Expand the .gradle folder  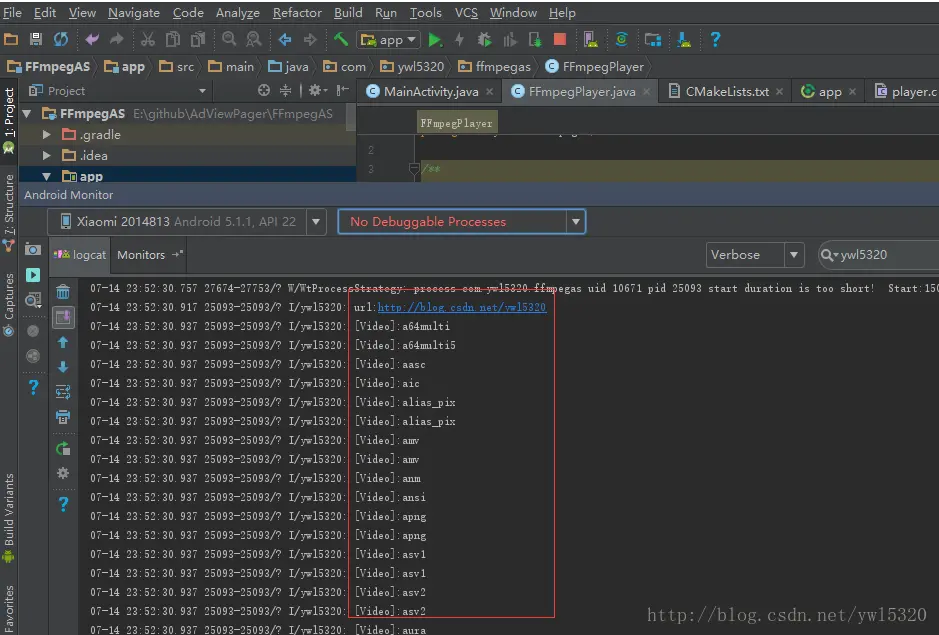coord(46,135)
